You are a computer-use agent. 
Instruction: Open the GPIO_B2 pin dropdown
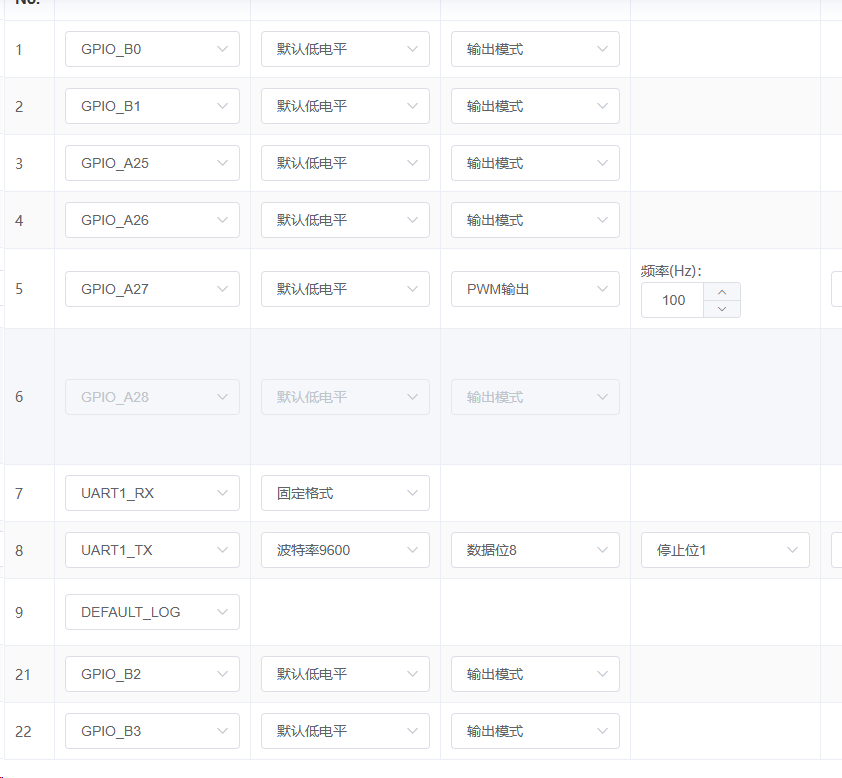[152, 674]
